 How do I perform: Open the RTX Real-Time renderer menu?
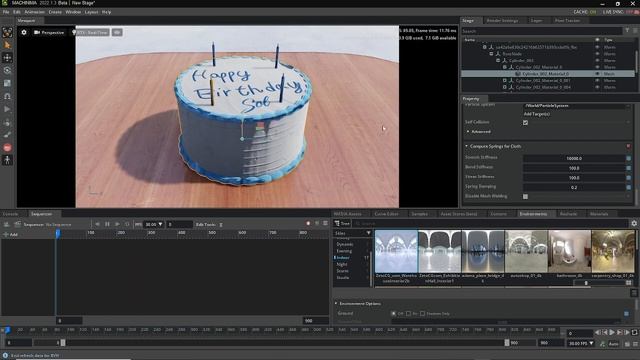click(90, 32)
